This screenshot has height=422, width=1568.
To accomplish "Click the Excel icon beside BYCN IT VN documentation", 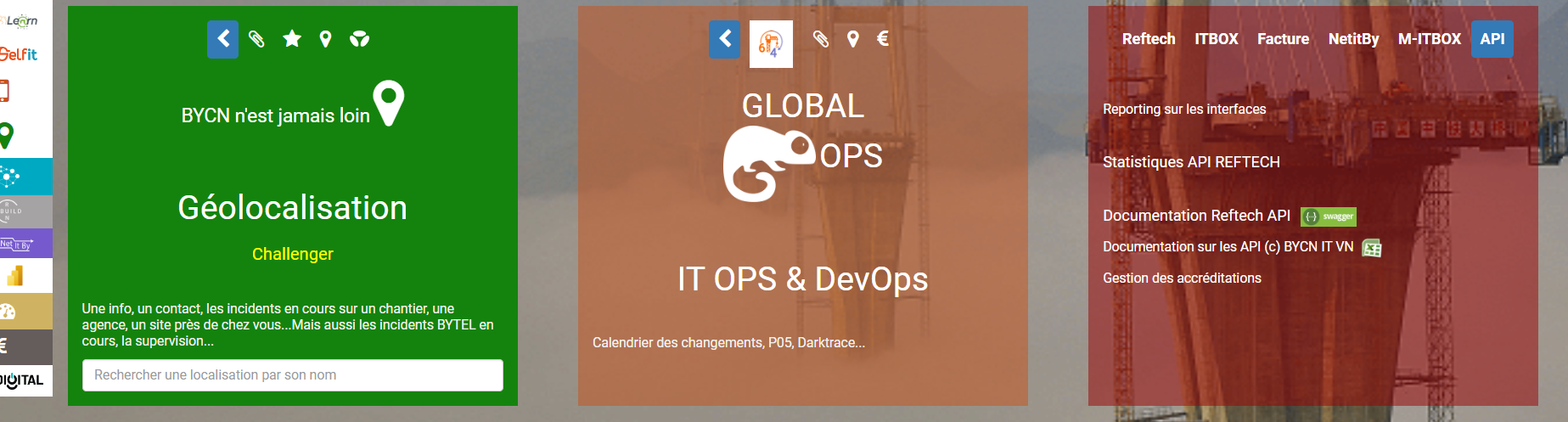I will (x=1371, y=248).
